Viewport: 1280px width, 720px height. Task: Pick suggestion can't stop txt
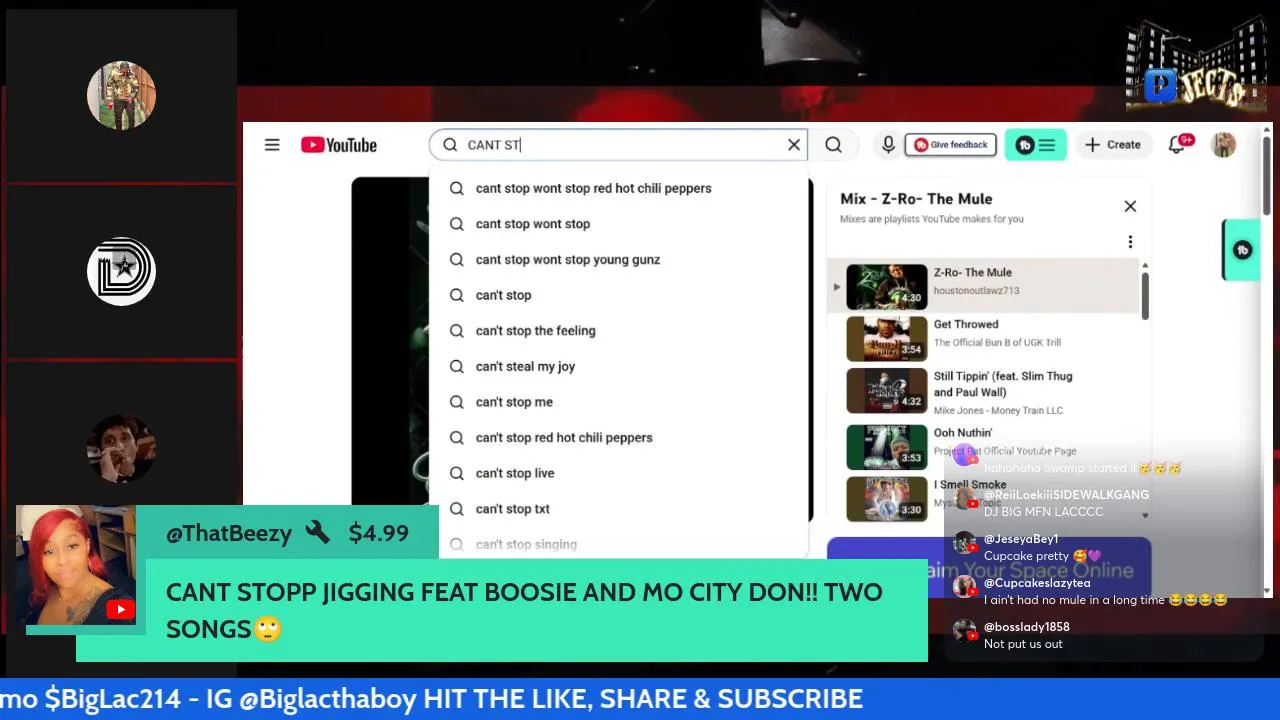[618, 509]
